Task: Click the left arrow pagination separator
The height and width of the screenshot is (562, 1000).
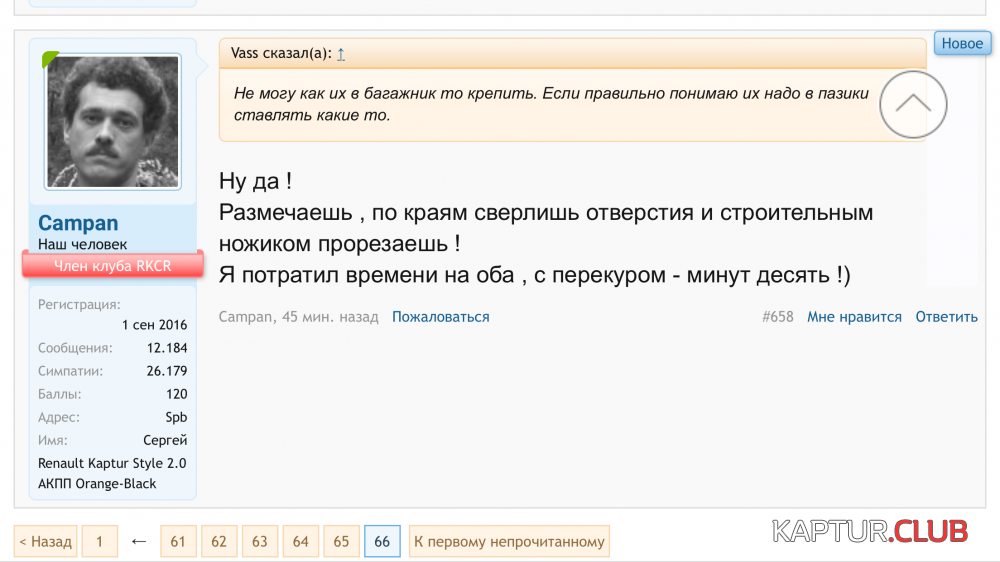Action: [x=139, y=542]
